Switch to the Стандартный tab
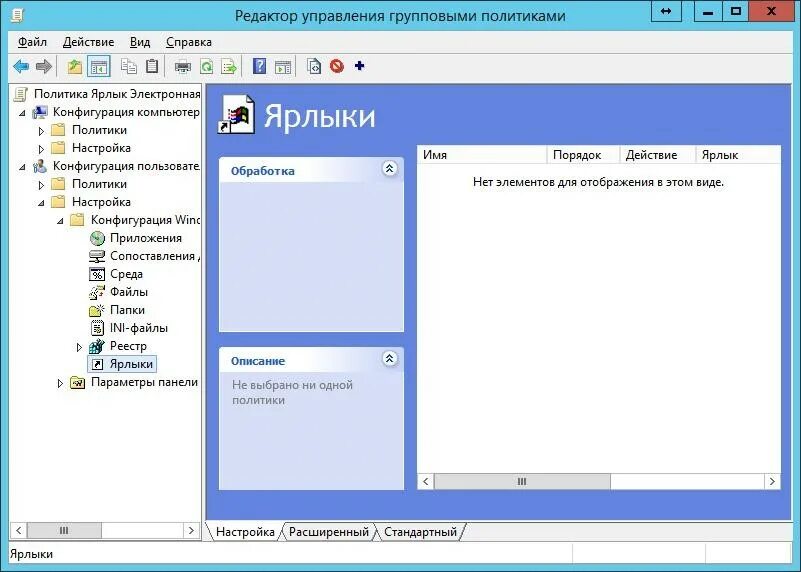801x572 pixels. click(x=420, y=532)
